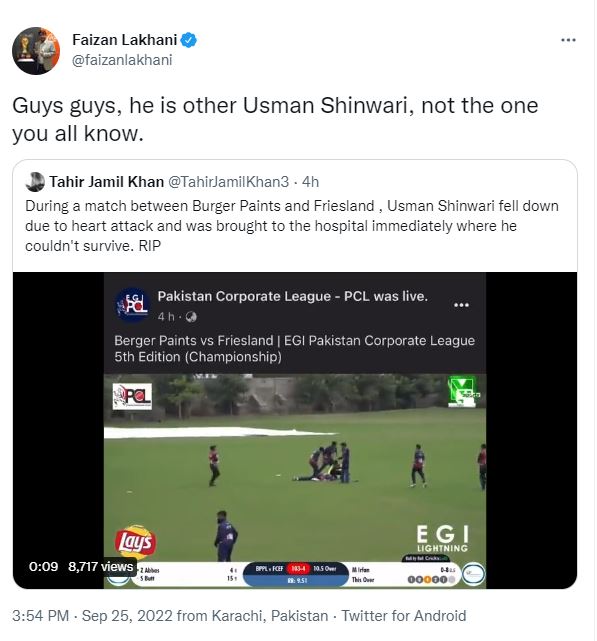Click the blue verified badge
Image resolution: width=597 pixels, height=641 pixels.
click(x=189, y=40)
